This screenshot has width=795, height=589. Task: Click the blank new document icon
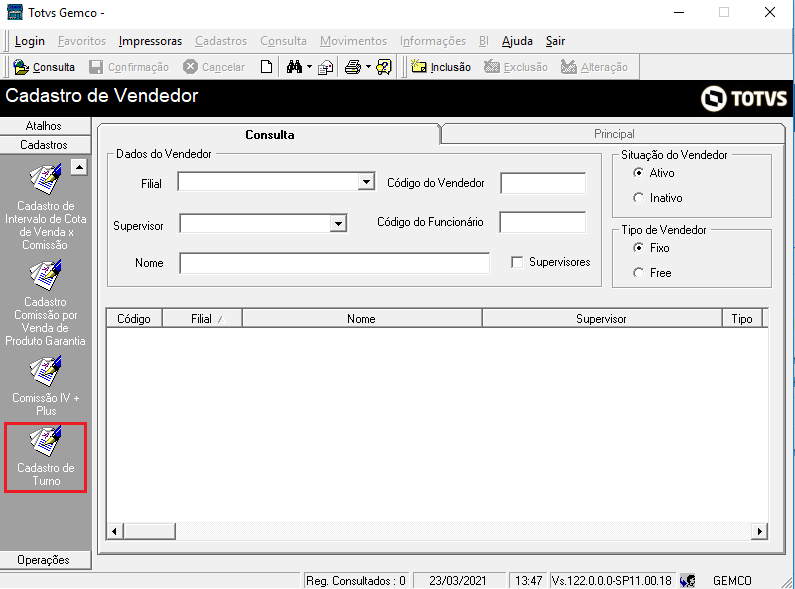click(x=266, y=67)
